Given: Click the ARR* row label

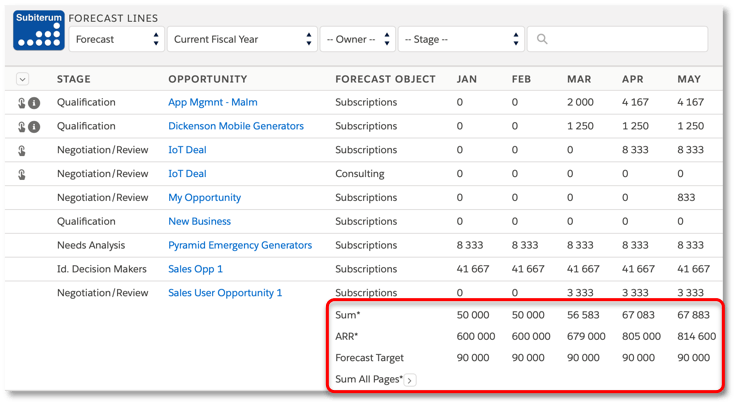Looking at the screenshot, I should click(346, 337).
